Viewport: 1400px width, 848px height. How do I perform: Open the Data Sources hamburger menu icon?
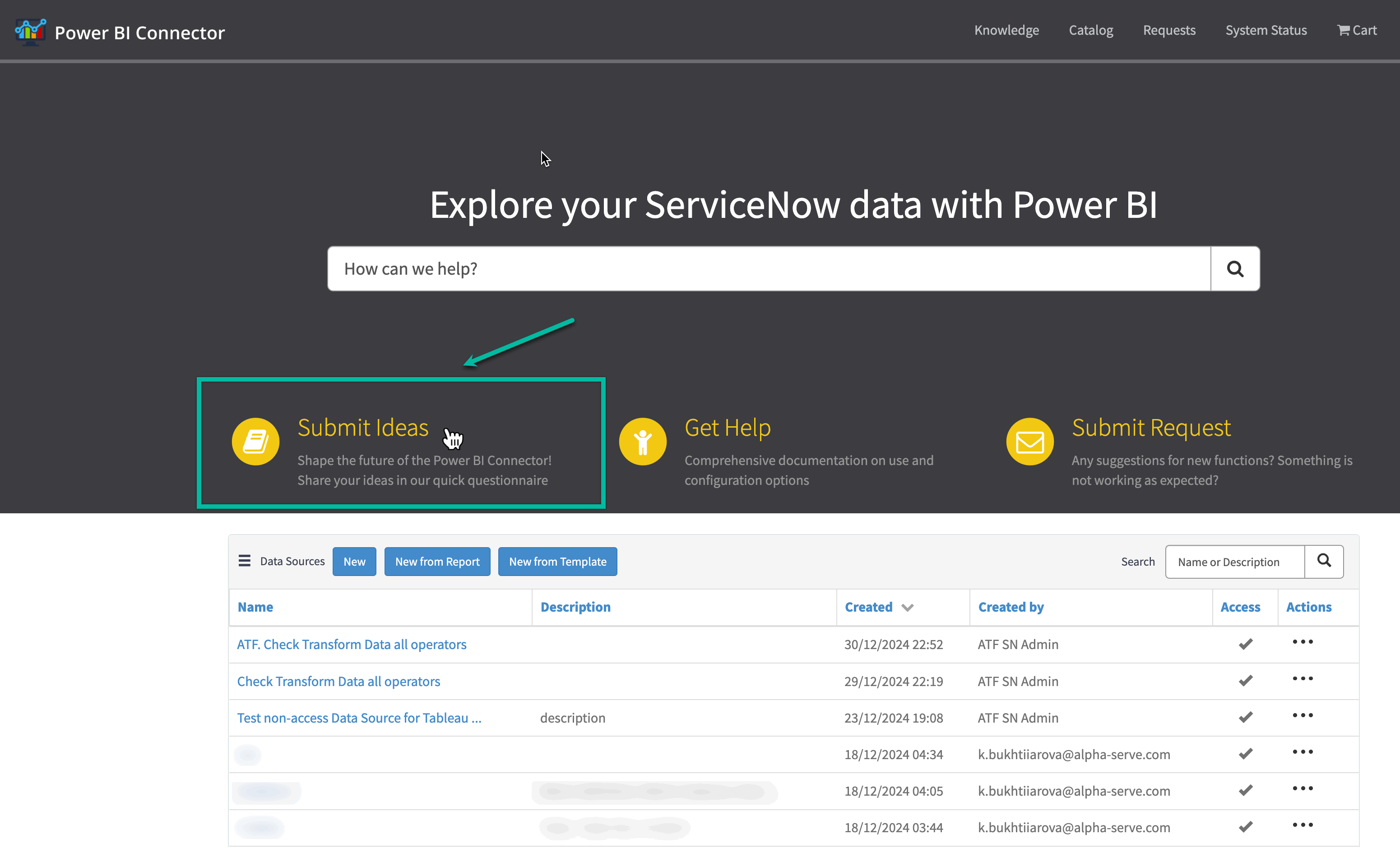point(244,561)
